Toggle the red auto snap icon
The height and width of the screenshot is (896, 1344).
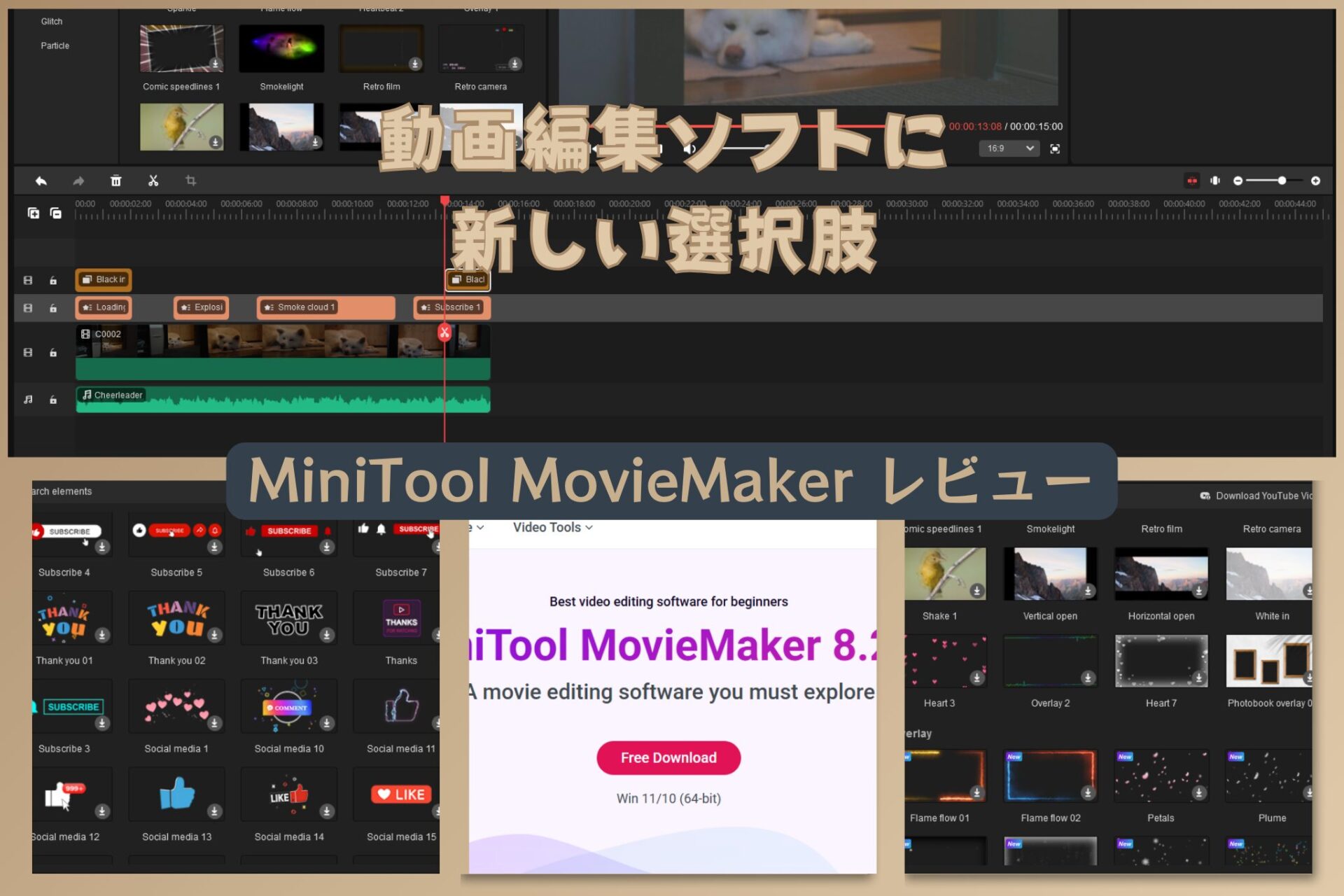click(x=1191, y=181)
